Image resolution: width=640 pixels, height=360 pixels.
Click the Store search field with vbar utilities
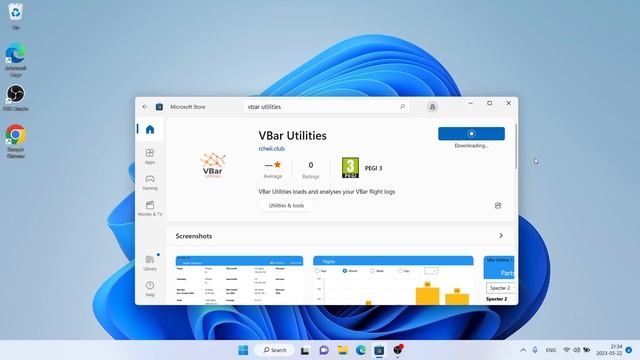pyautogui.click(x=327, y=107)
